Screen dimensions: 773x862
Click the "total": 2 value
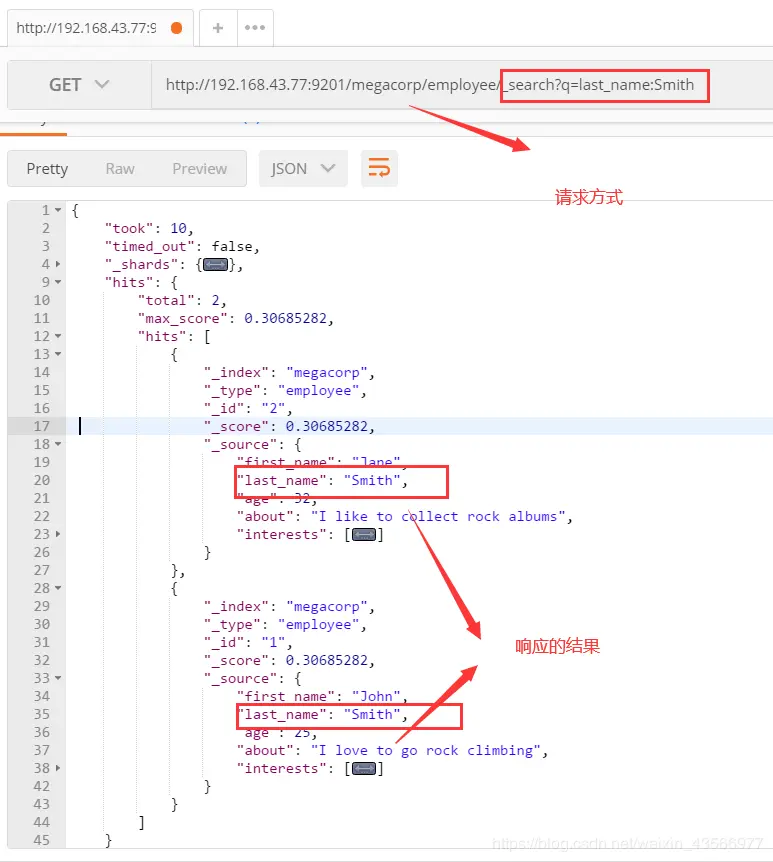coord(216,300)
